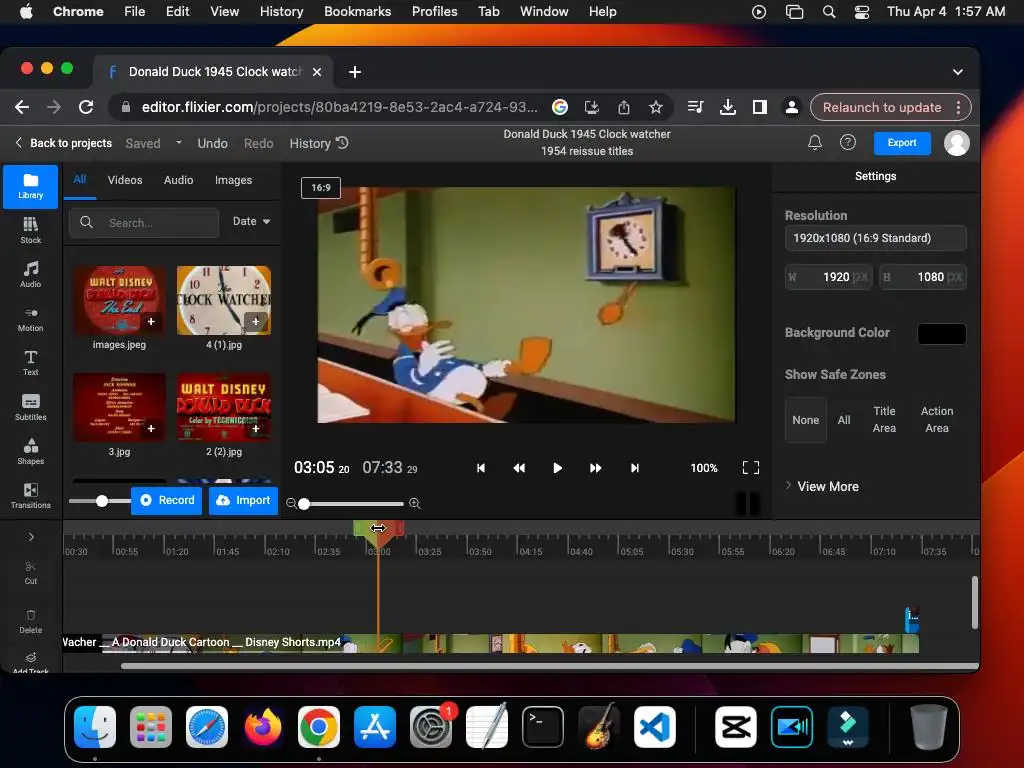Viewport: 1024px width, 768px height.
Task: Click the thumbnail size slider handle
Action: 101,501
